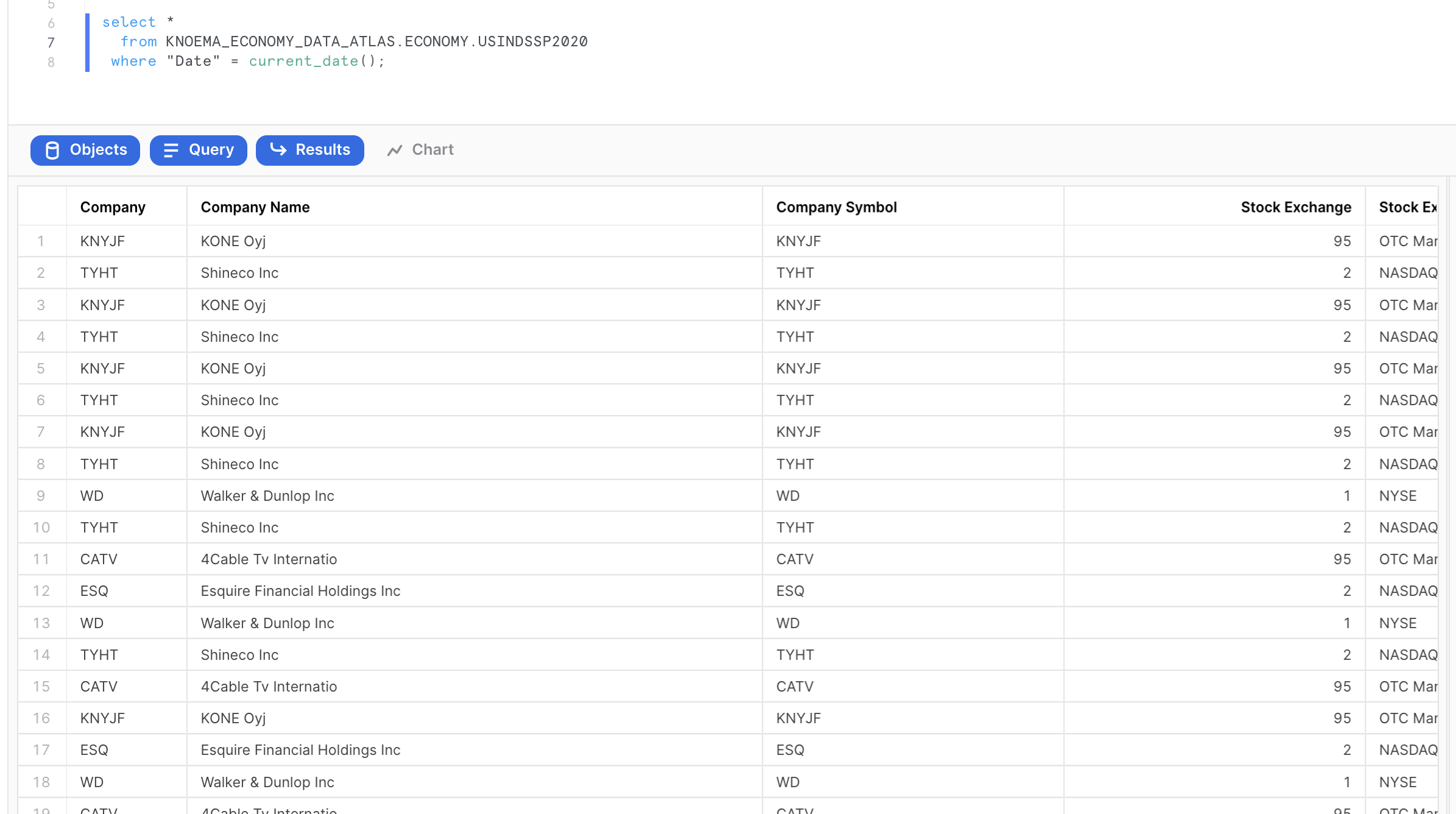Click the Esquire Financial Holdings Inc cell

pos(300,590)
